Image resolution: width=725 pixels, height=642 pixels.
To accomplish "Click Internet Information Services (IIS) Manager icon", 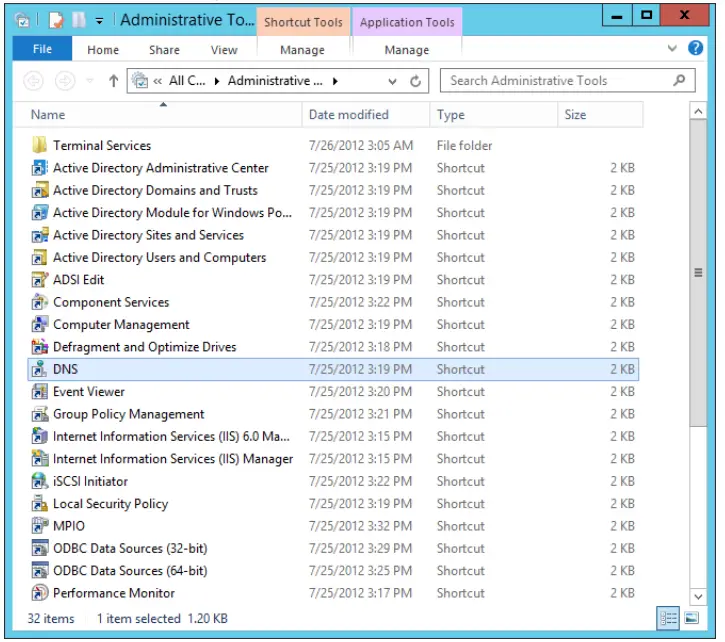I will 40,458.
